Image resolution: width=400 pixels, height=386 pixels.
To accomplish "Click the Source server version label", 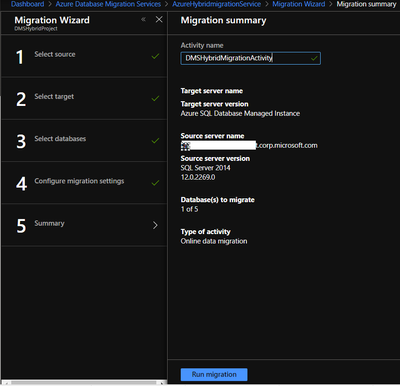I will pyautogui.click(x=215, y=158).
